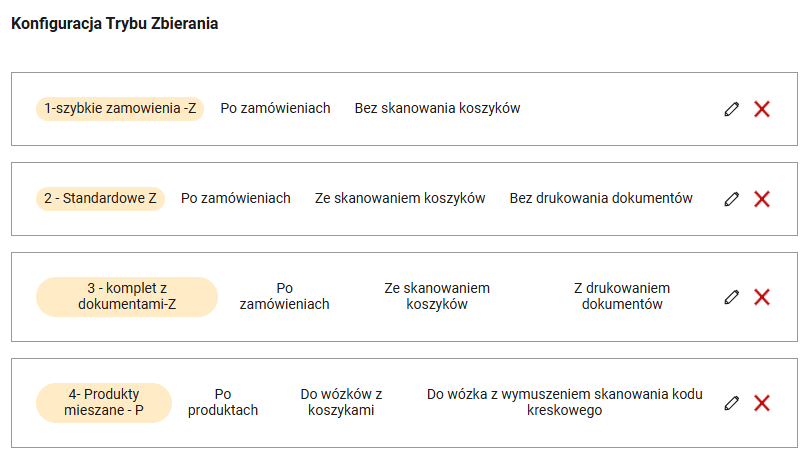Select the '1-szybkie zamowienia -Z' name badge
This screenshot has width=810, height=459.
click(120, 109)
